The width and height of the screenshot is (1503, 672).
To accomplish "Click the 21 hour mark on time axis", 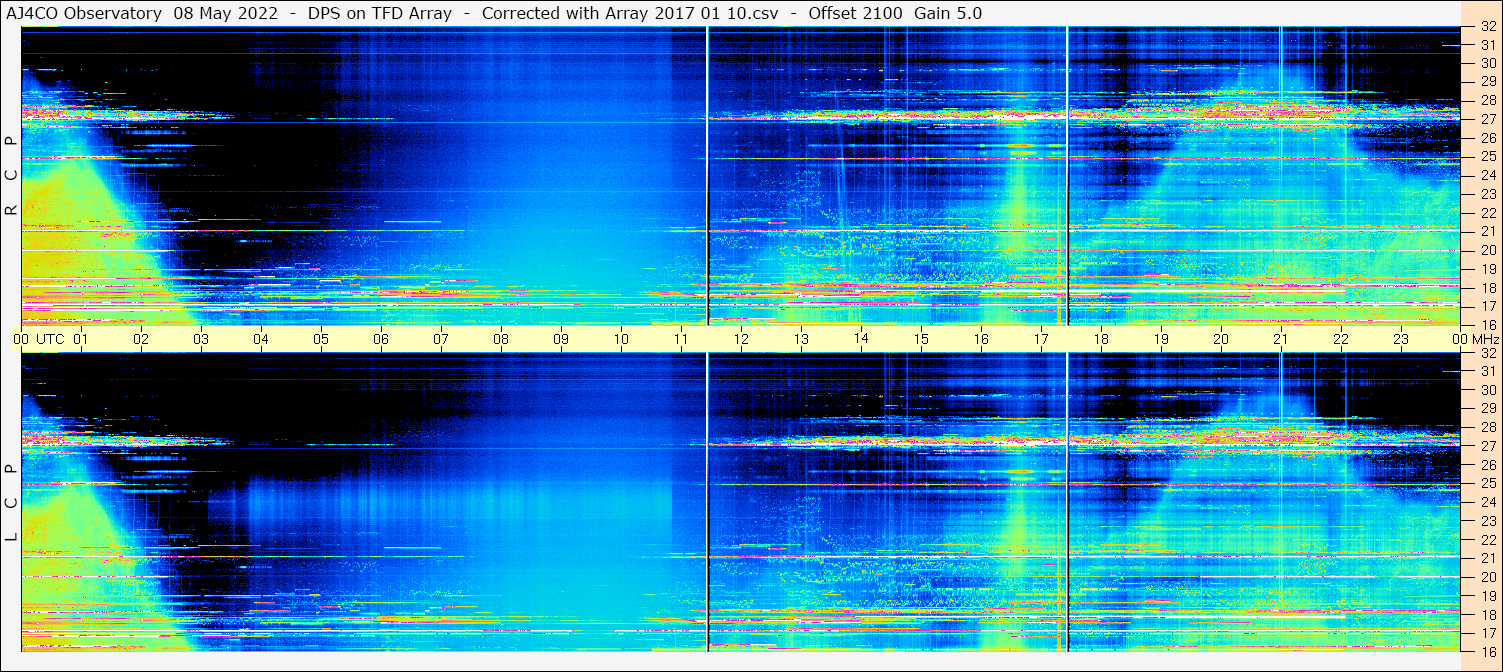I will pos(1281,339).
